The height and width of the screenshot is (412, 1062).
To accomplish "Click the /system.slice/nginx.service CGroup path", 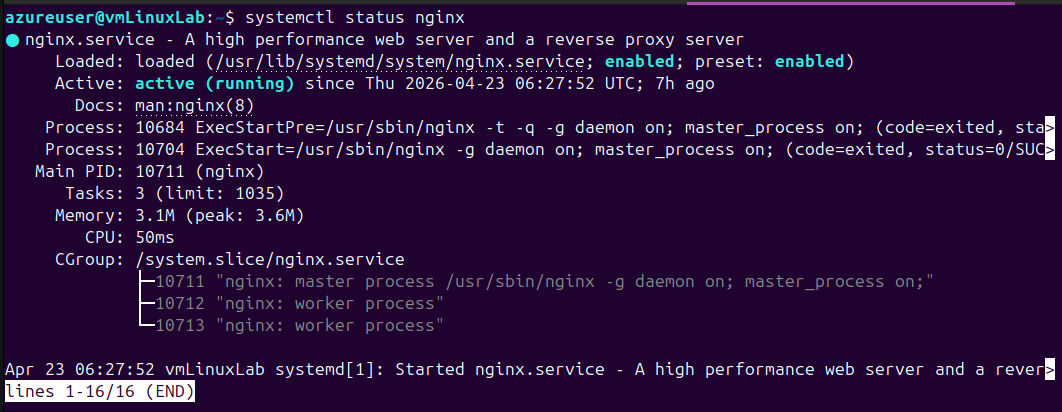I will coord(270,260).
